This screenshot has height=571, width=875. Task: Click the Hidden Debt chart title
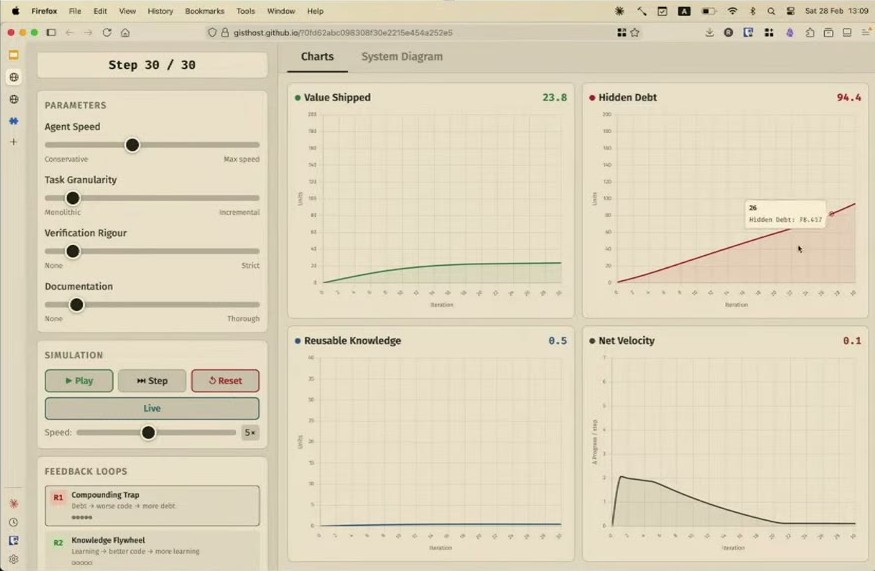(x=627, y=97)
